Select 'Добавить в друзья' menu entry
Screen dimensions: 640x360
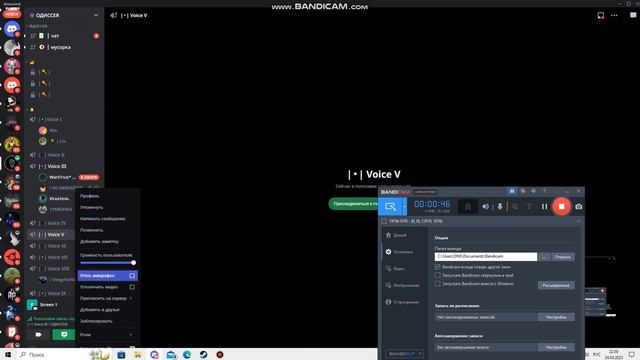pos(107,310)
